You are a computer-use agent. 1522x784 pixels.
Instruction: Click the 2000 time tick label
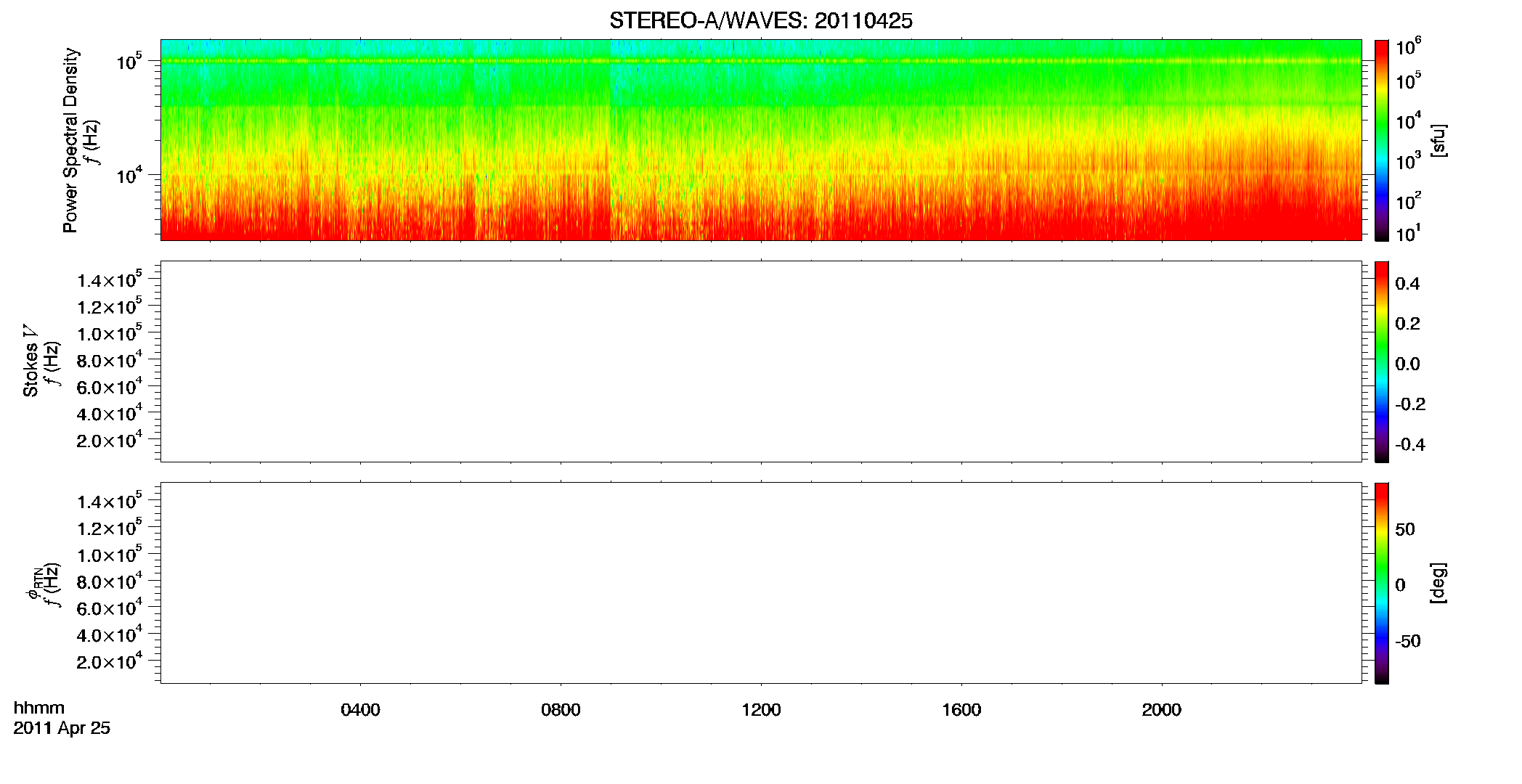pos(1162,710)
